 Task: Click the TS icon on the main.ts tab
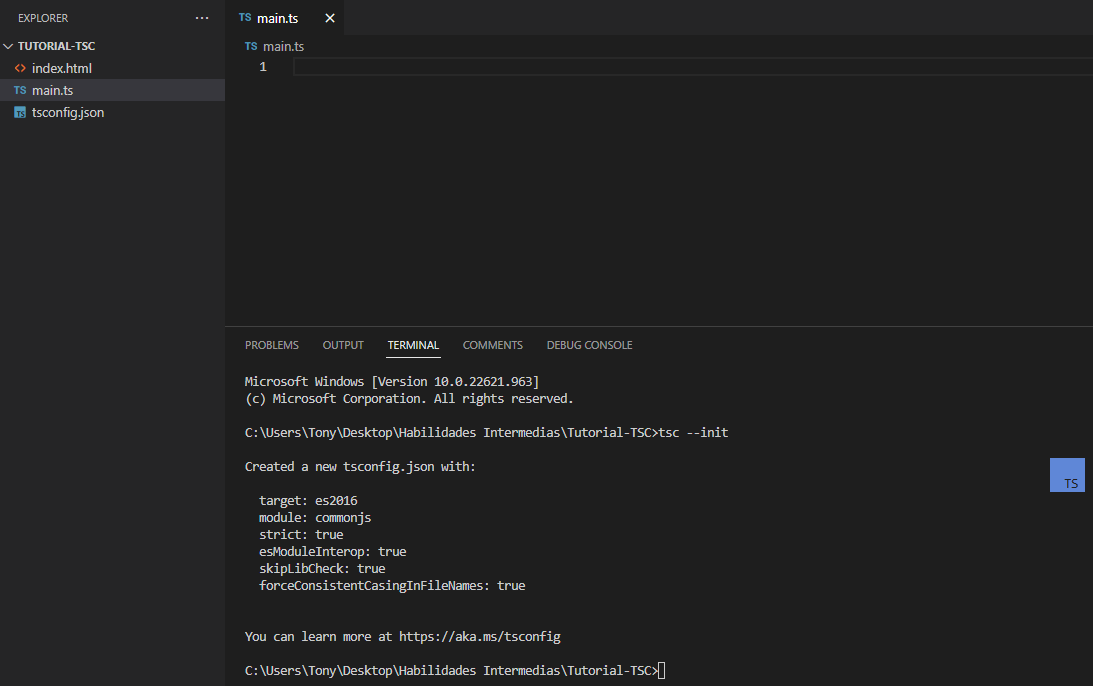point(245,18)
